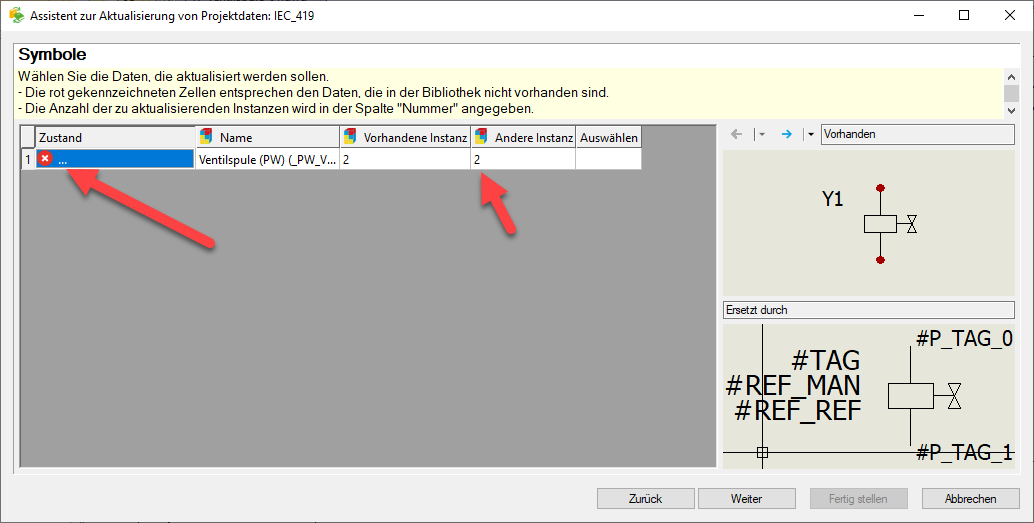Click the Abbrechen button
Viewport: 1034px width, 523px height.
tap(970, 498)
